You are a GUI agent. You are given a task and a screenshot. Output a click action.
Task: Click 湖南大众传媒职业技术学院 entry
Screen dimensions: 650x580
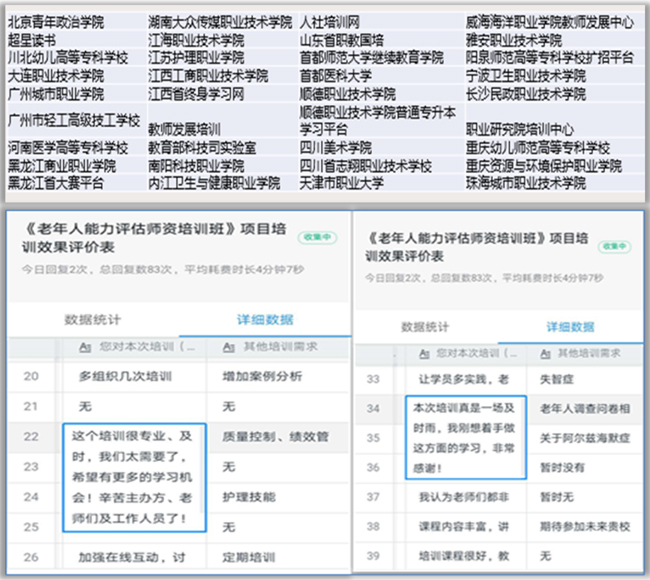click(x=220, y=22)
